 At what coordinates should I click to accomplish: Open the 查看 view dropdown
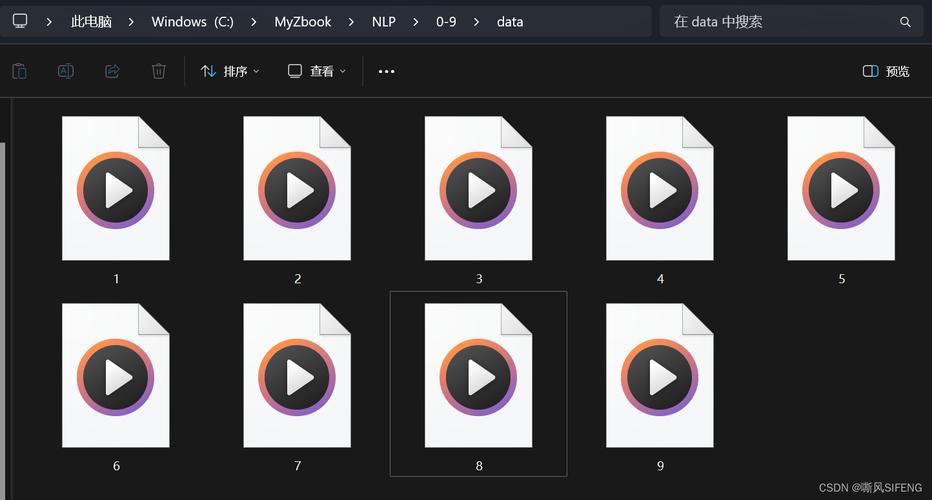(317, 71)
